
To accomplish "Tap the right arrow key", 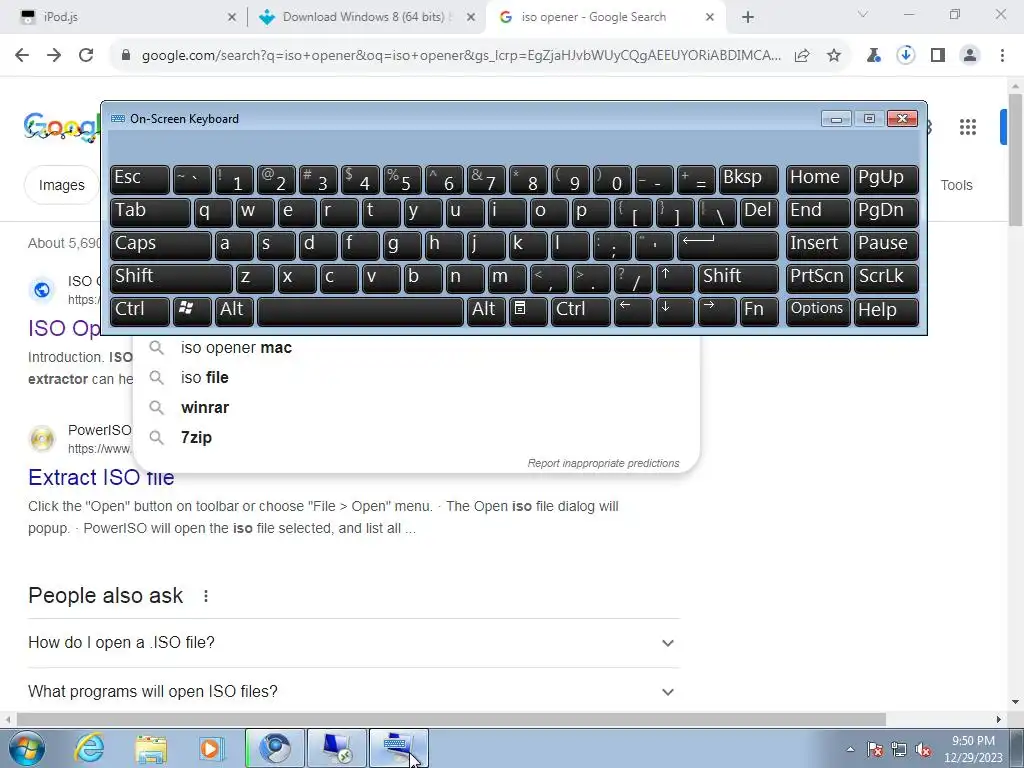I will point(717,311).
